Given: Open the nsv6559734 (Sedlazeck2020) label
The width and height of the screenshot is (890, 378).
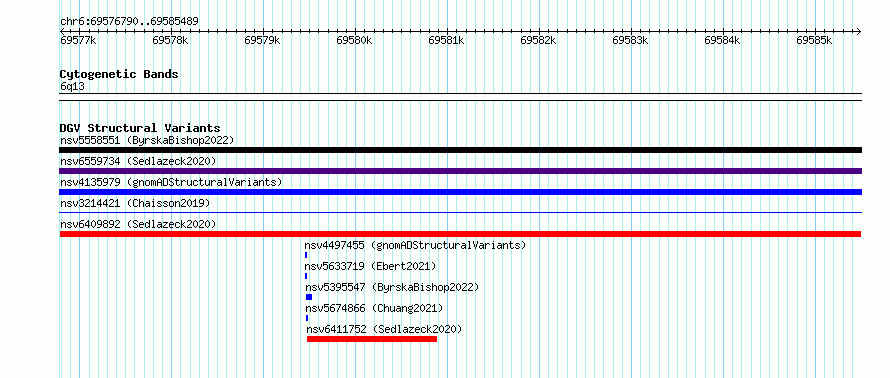Looking at the screenshot, I should (x=138, y=161).
